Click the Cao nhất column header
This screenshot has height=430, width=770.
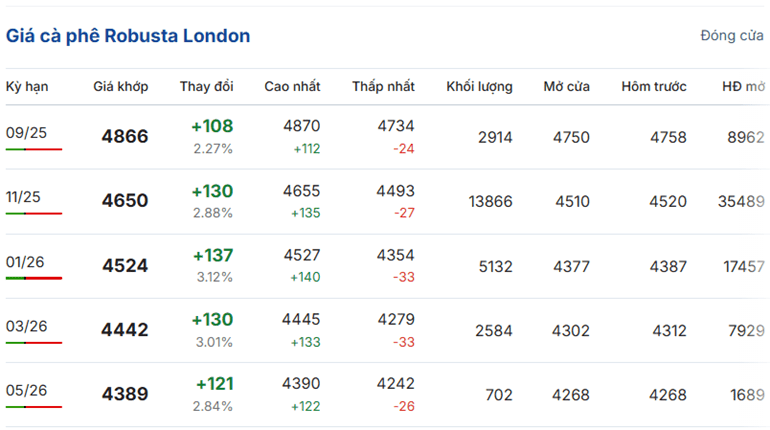[x=292, y=86]
